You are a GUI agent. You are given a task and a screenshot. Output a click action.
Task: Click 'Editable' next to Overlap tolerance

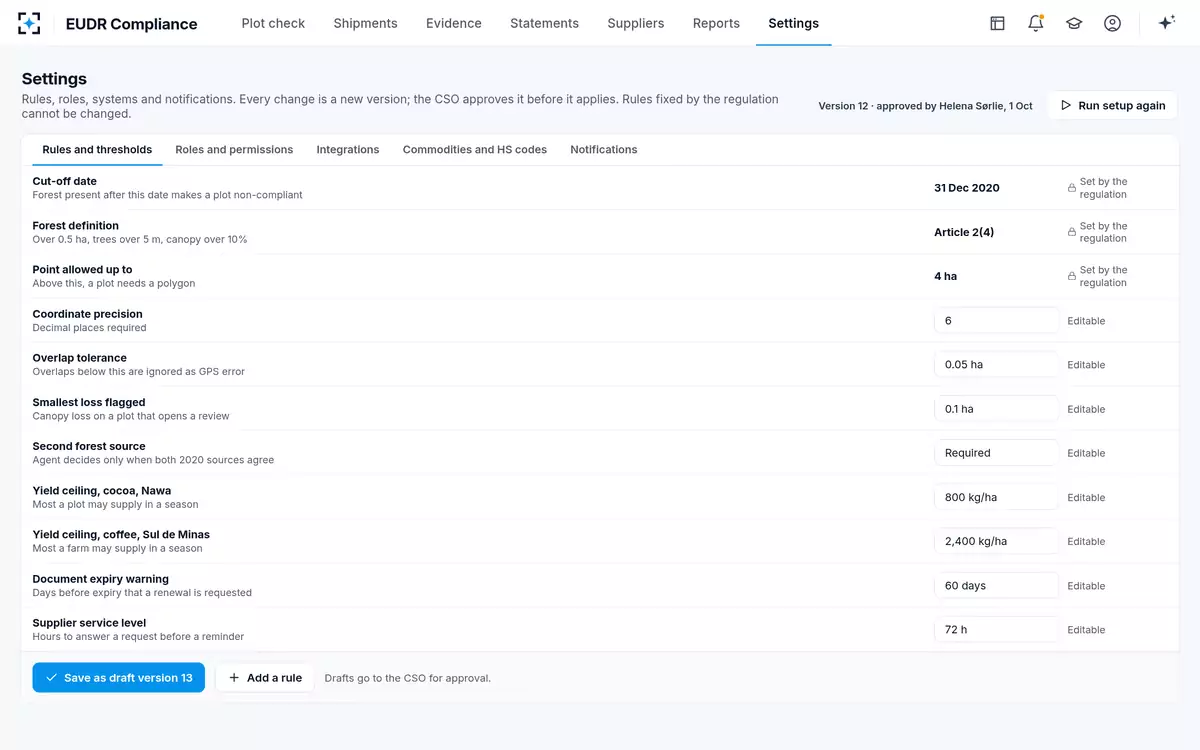pos(1086,365)
